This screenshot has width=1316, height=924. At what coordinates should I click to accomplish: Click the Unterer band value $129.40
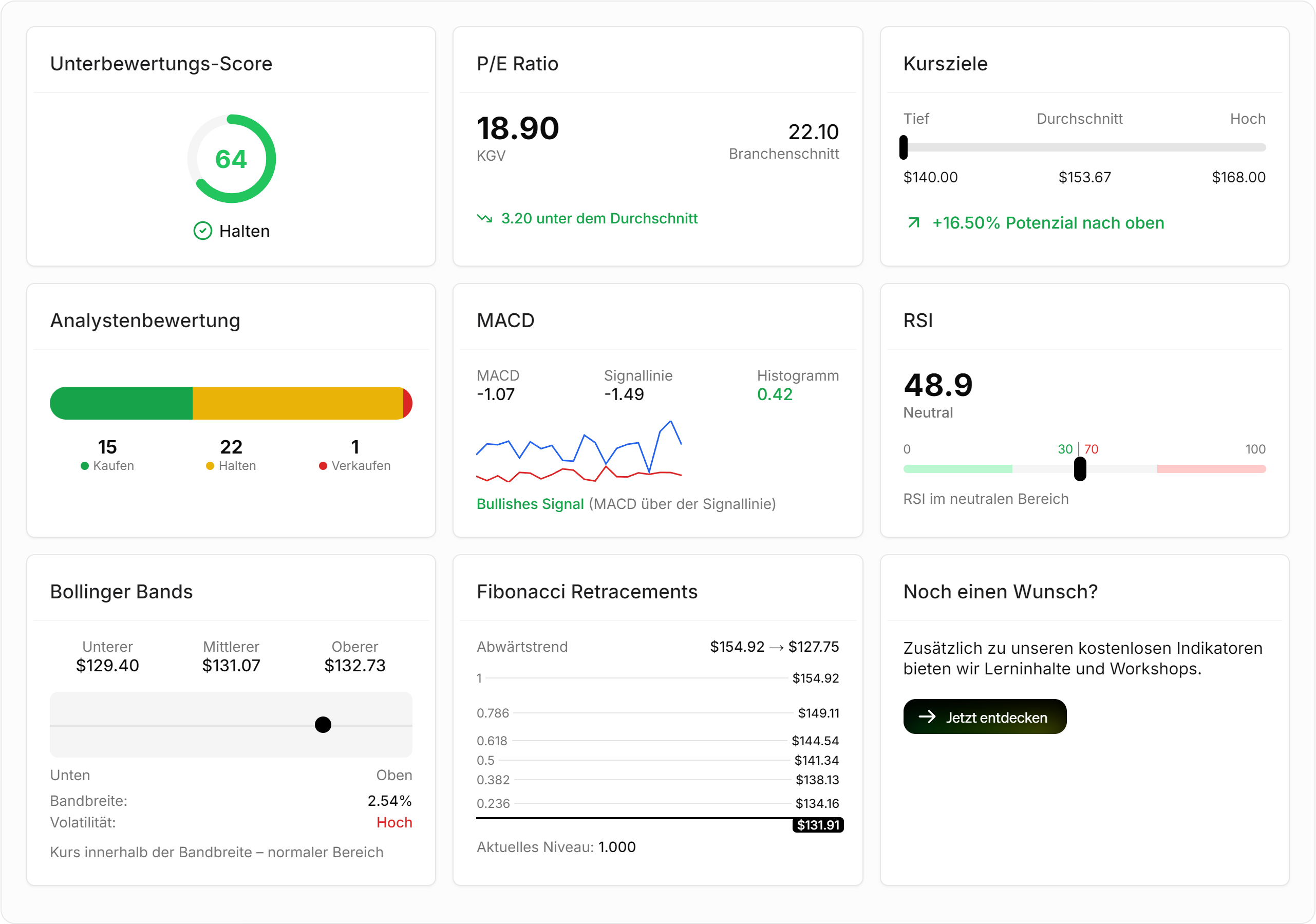[107, 666]
